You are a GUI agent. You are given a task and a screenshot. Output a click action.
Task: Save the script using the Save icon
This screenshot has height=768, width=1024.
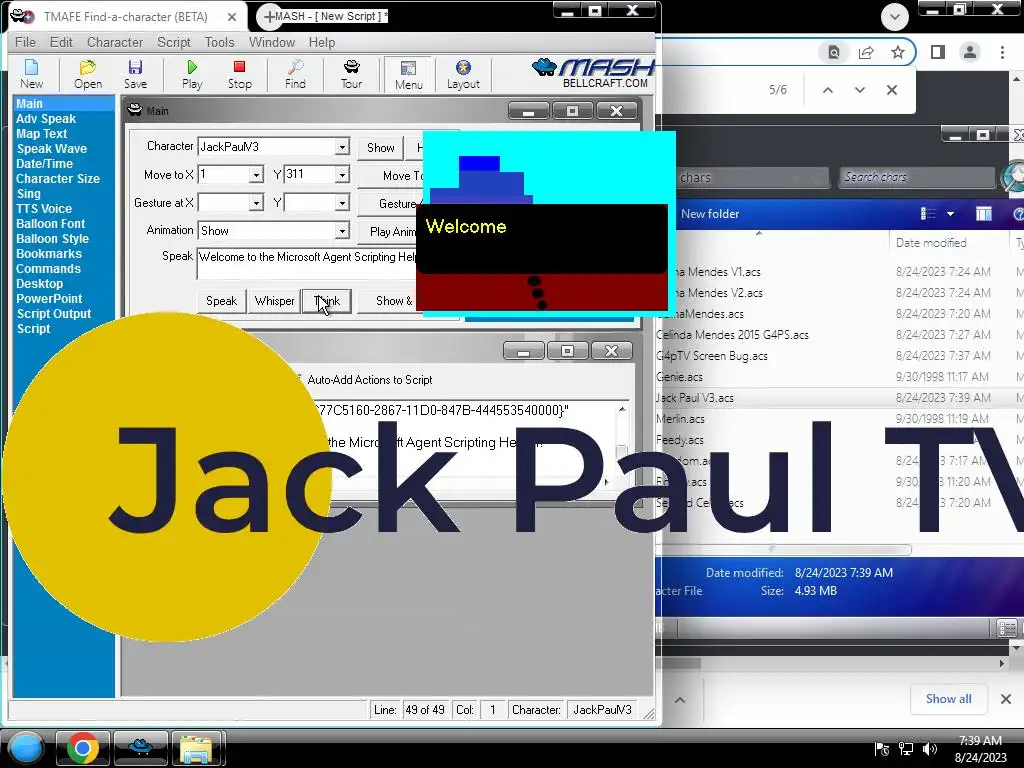point(135,74)
